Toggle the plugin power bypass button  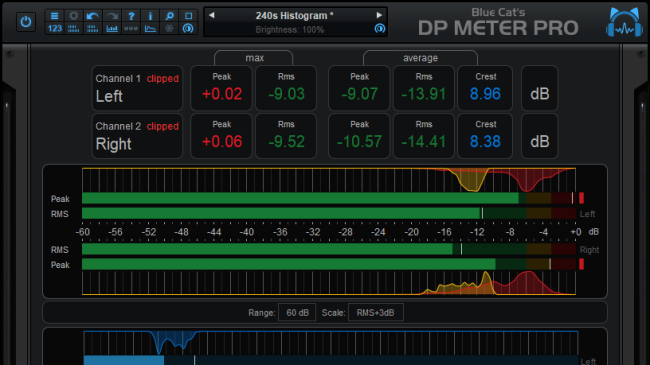tap(26, 22)
